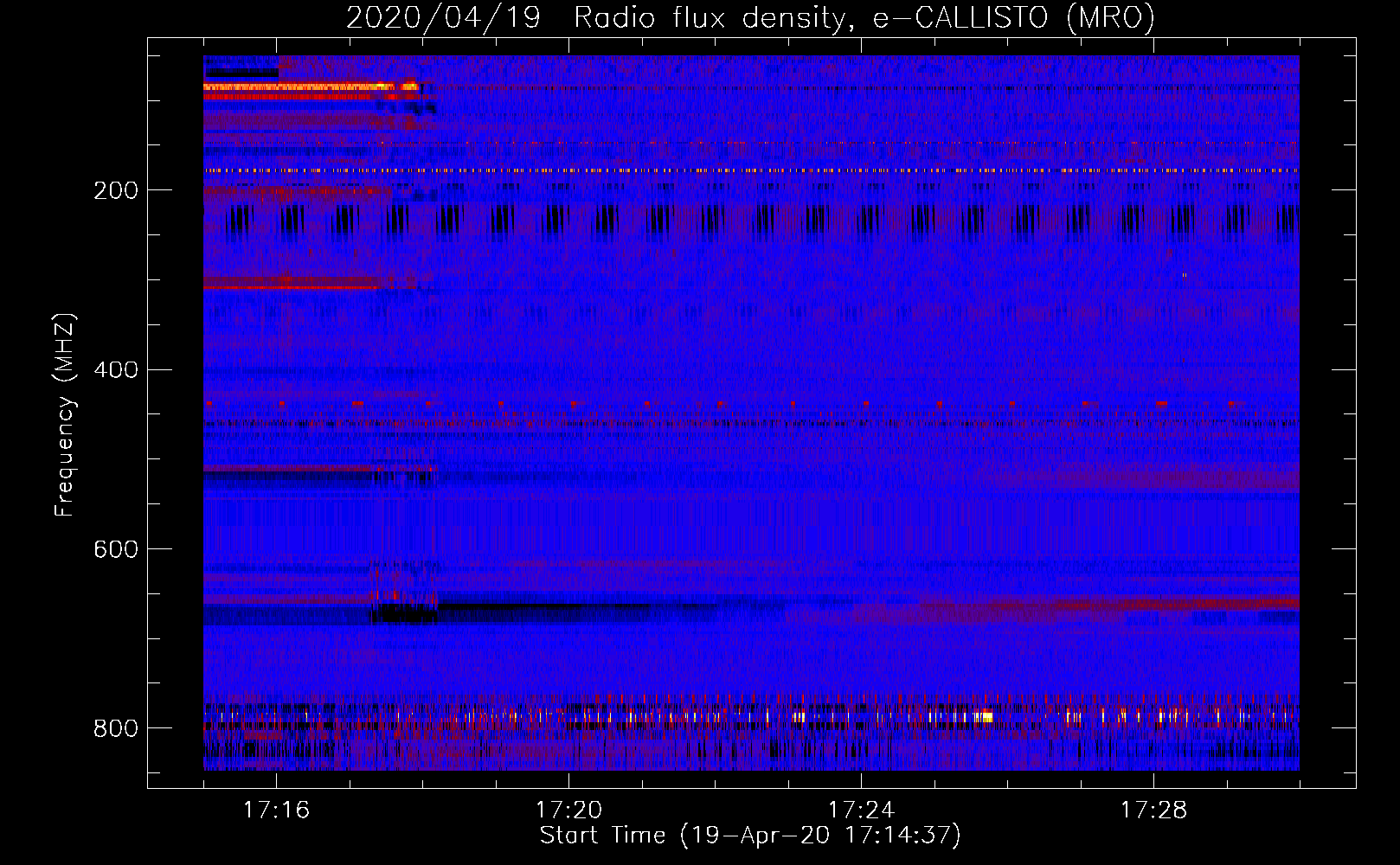Click the 600 frequency tick label
The height and width of the screenshot is (865, 1400).
pyautogui.click(x=116, y=549)
